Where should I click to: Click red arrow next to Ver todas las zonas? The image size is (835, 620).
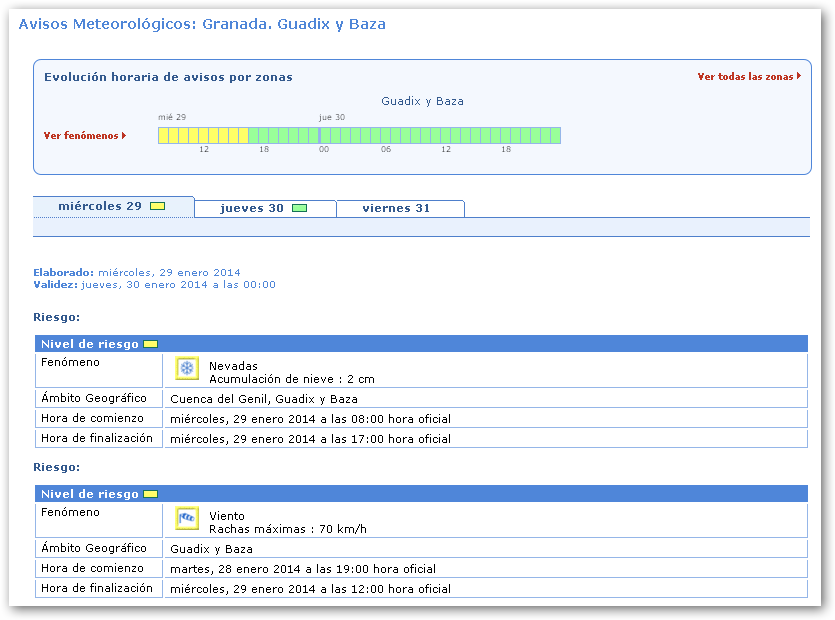pos(799,76)
